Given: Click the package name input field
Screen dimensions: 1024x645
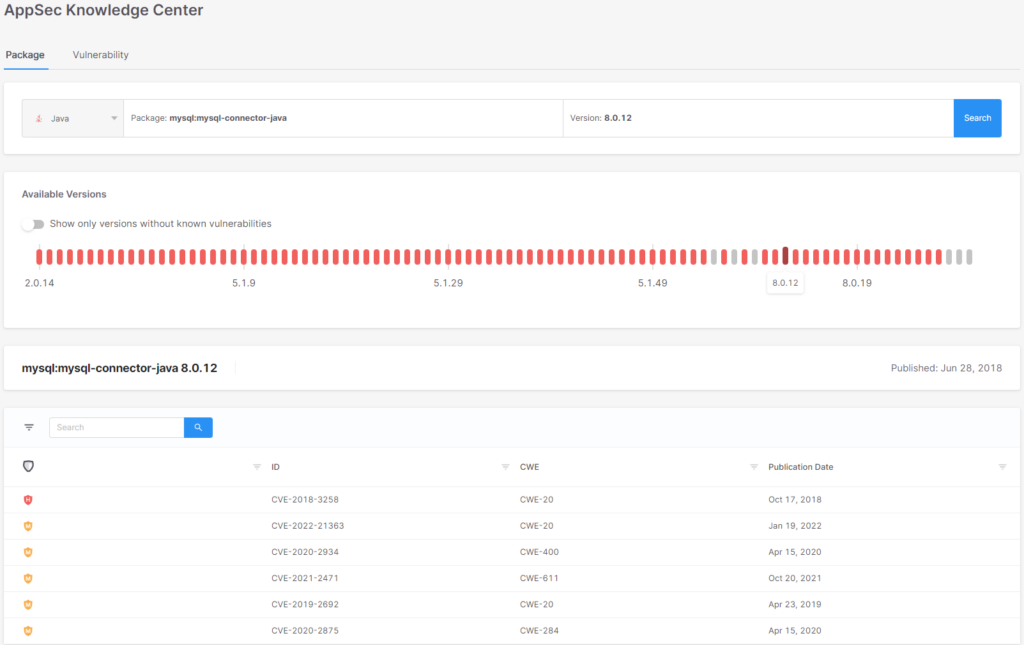Looking at the screenshot, I should pyautogui.click(x=343, y=118).
